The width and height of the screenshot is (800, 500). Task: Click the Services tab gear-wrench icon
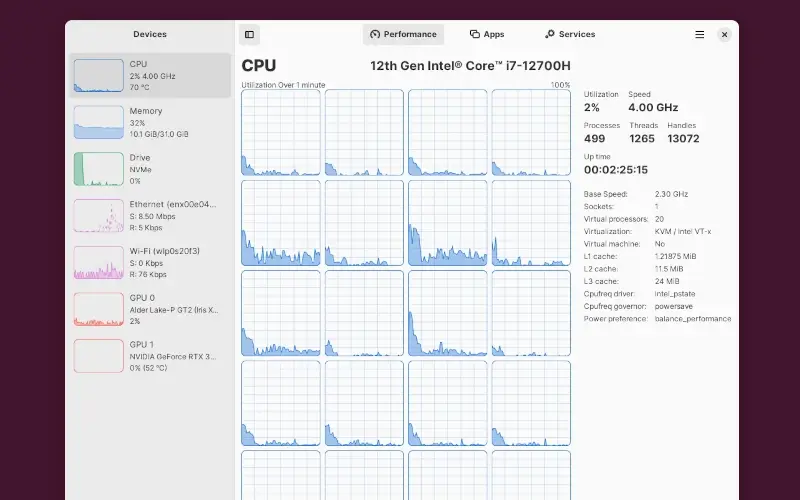[x=549, y=34]
